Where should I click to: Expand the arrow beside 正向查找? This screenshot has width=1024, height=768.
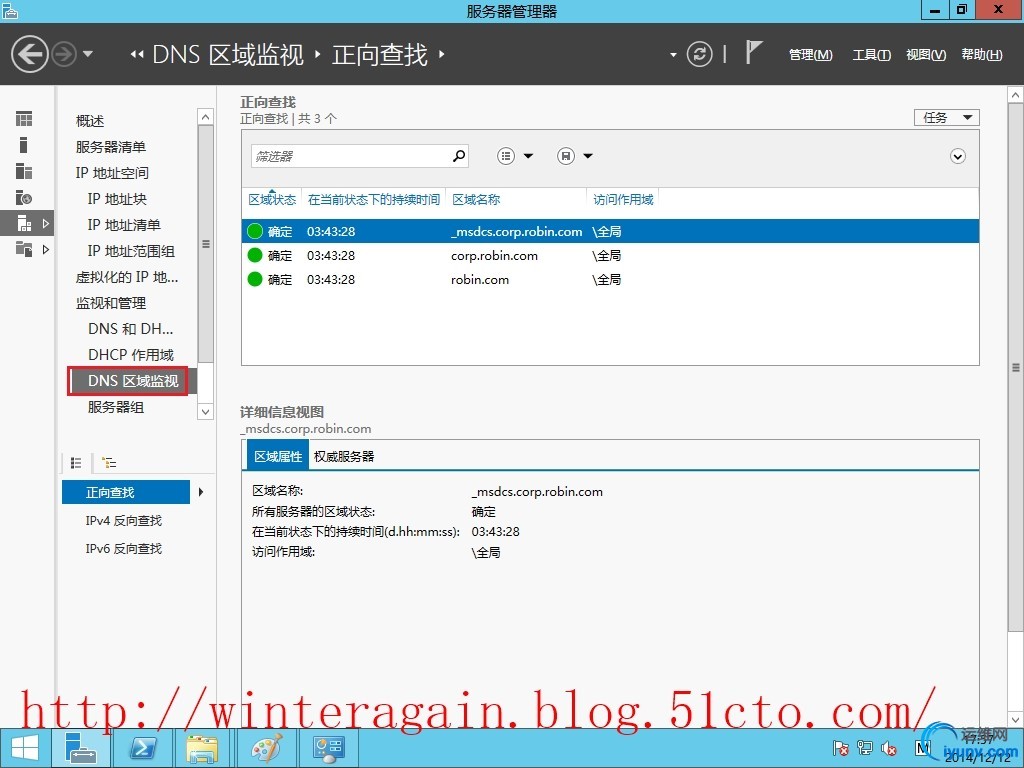point(200,492)
